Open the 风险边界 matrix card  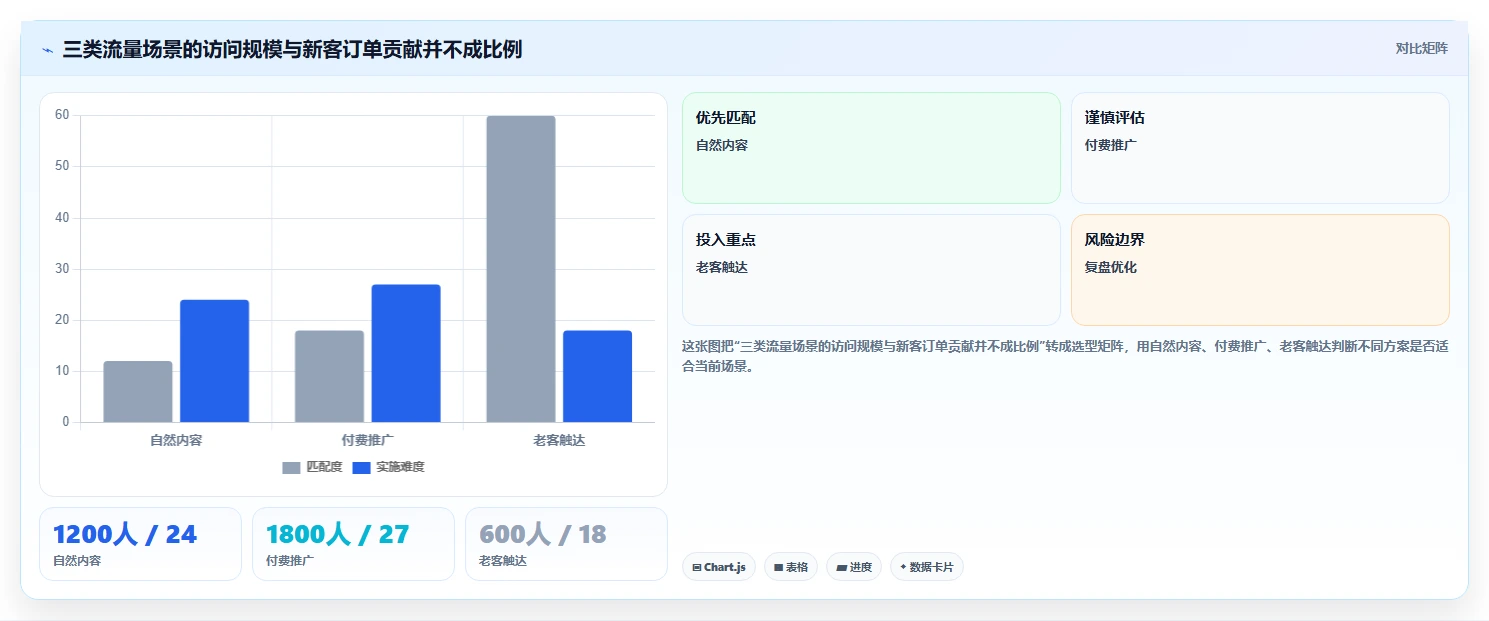pos(1260,270)
